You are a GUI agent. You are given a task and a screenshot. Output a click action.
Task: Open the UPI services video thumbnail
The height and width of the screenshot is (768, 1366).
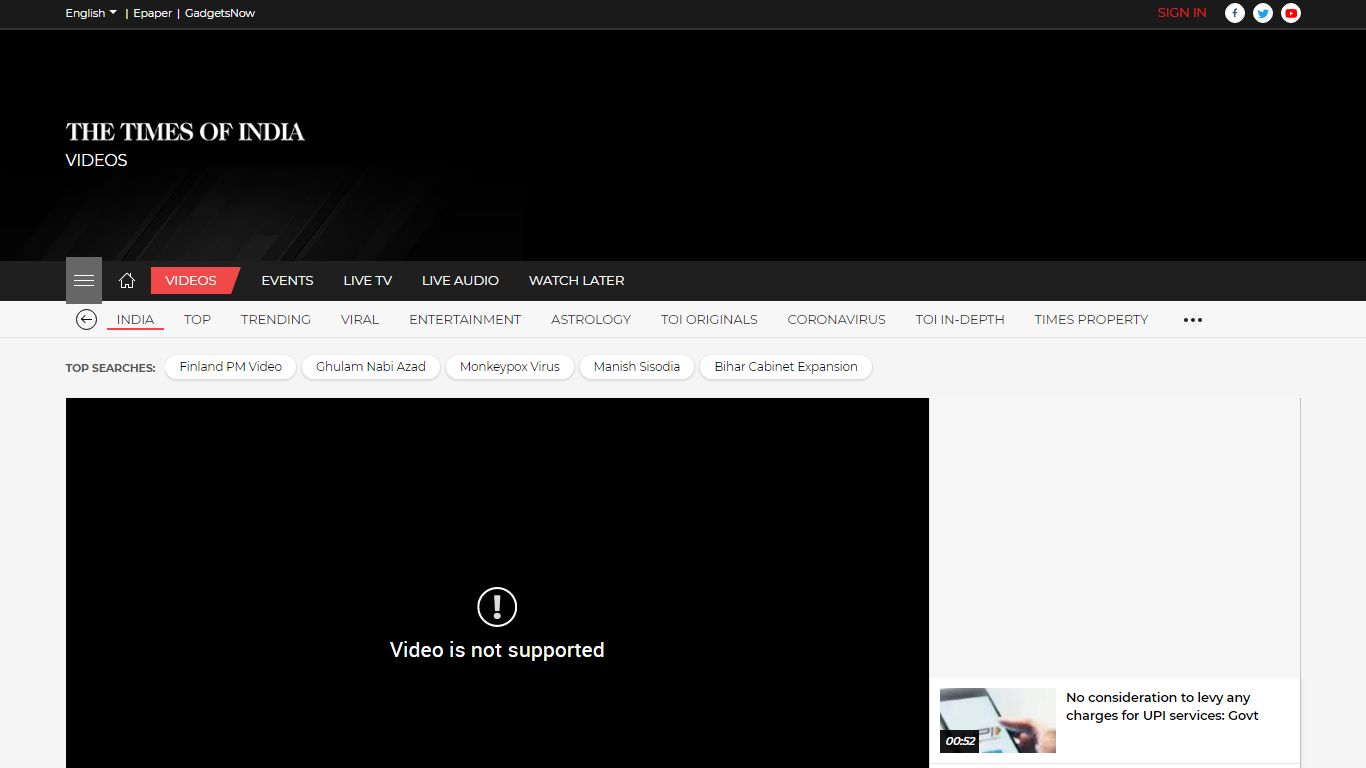tap(998, 721)
